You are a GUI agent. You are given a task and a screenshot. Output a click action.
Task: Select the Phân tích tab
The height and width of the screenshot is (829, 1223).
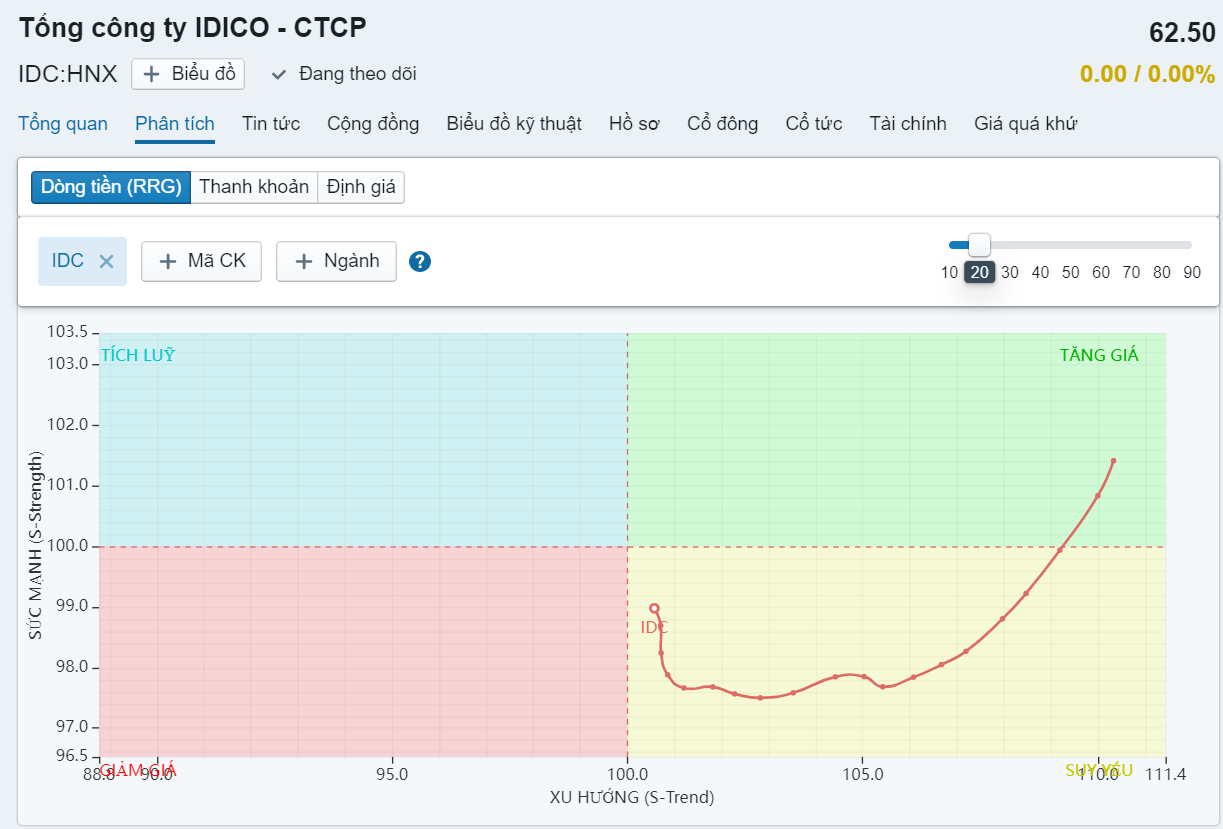(x=175, y=124)
